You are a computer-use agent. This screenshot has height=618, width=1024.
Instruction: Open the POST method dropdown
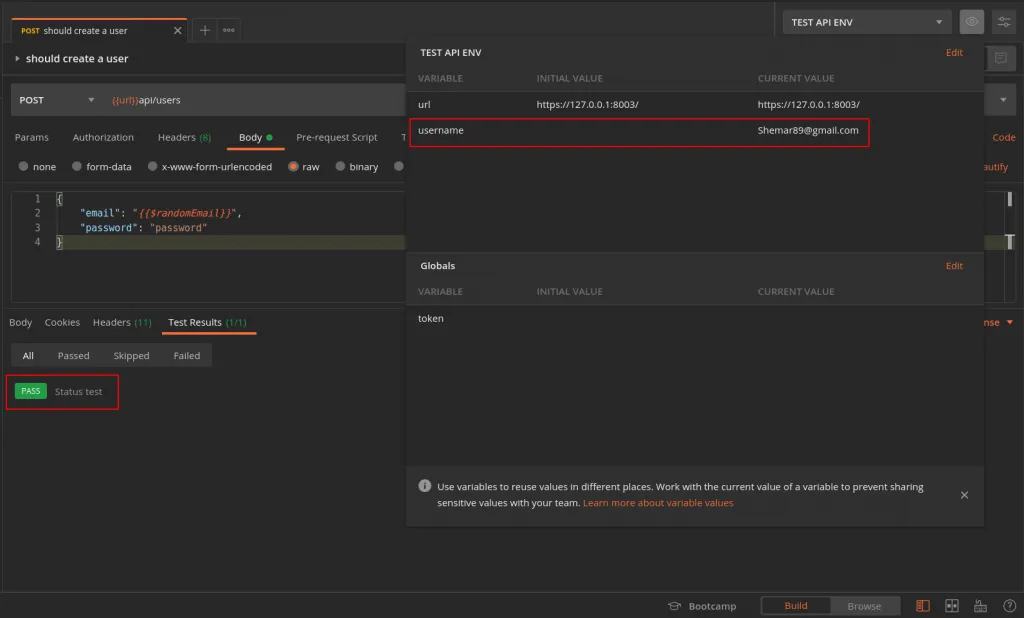tap(56, 100)
